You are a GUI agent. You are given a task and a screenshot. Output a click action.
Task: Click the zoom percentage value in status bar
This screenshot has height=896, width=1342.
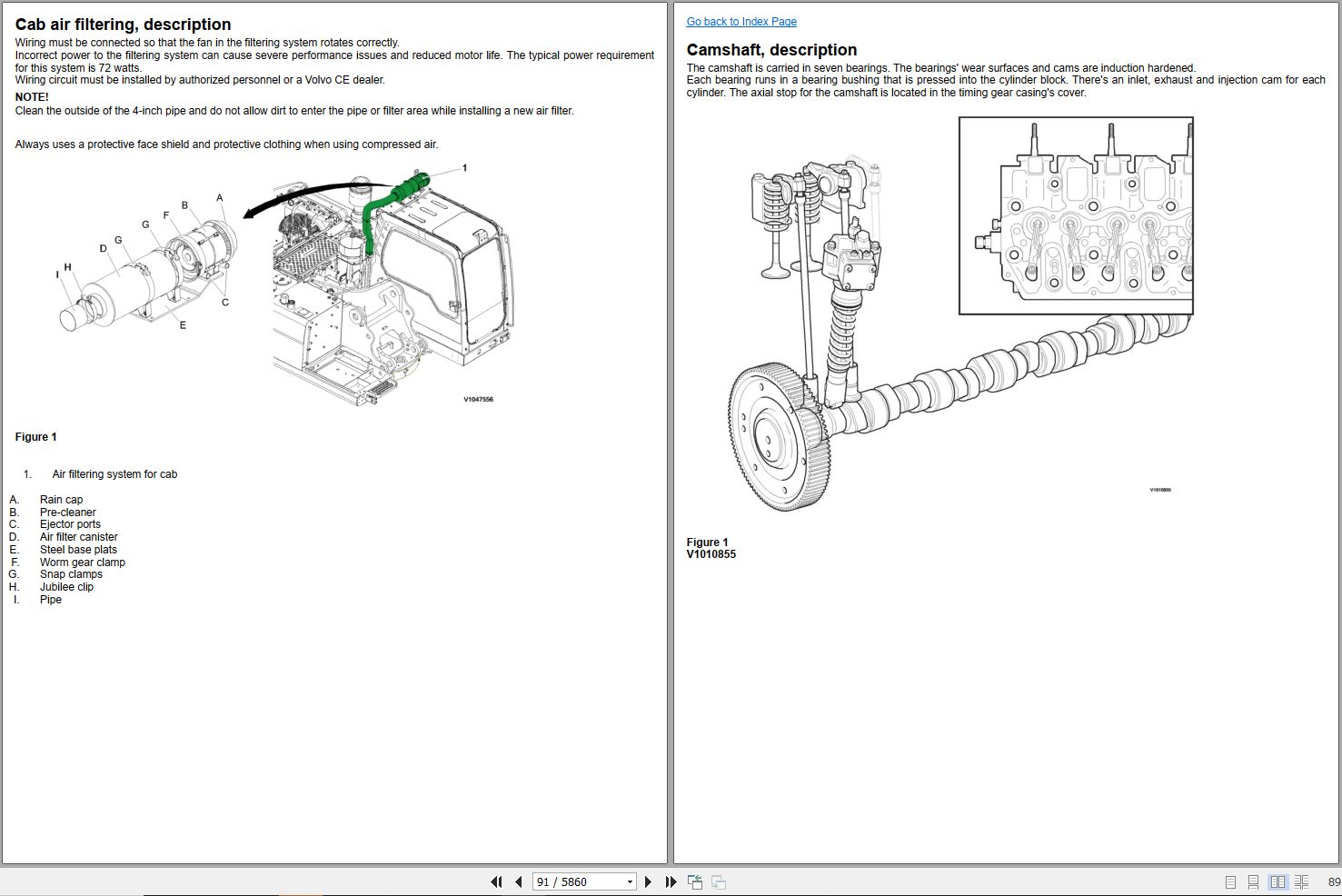[x=1334, y=882]
